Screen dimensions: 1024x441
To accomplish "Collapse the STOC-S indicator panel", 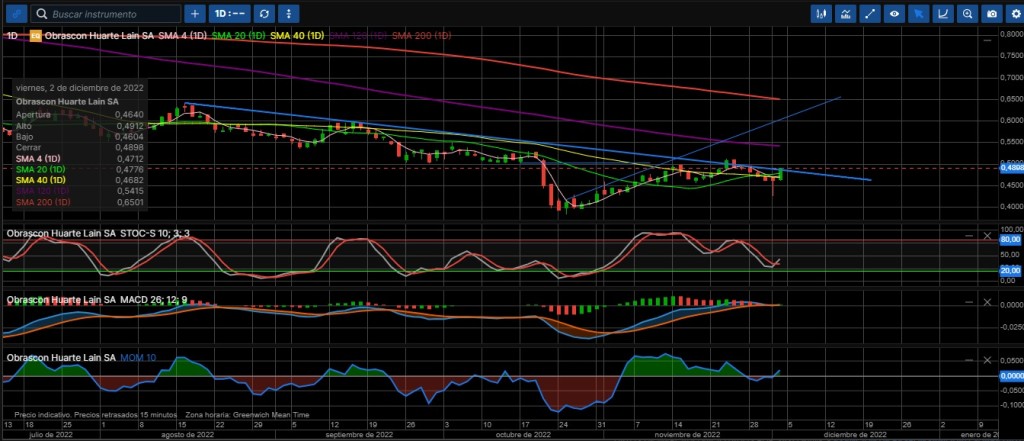I will click(969, 235).
